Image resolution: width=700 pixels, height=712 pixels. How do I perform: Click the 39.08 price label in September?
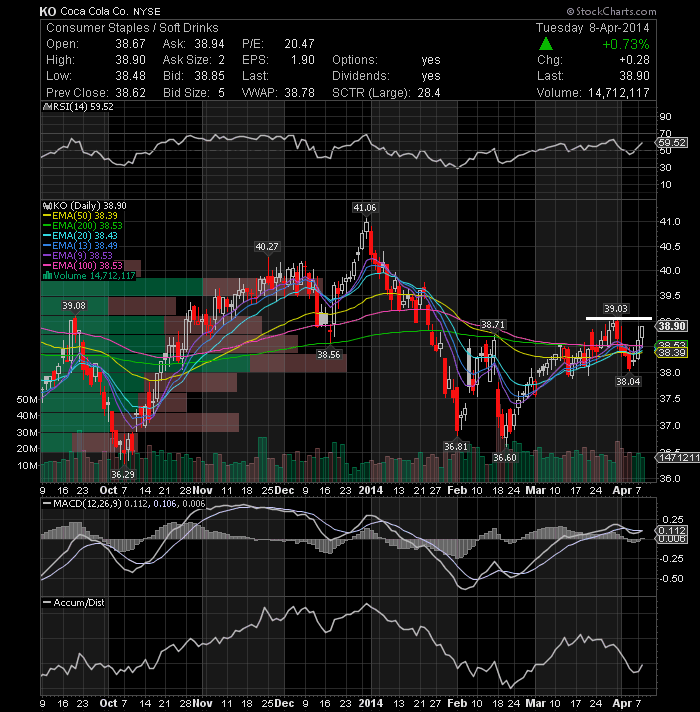74,306
